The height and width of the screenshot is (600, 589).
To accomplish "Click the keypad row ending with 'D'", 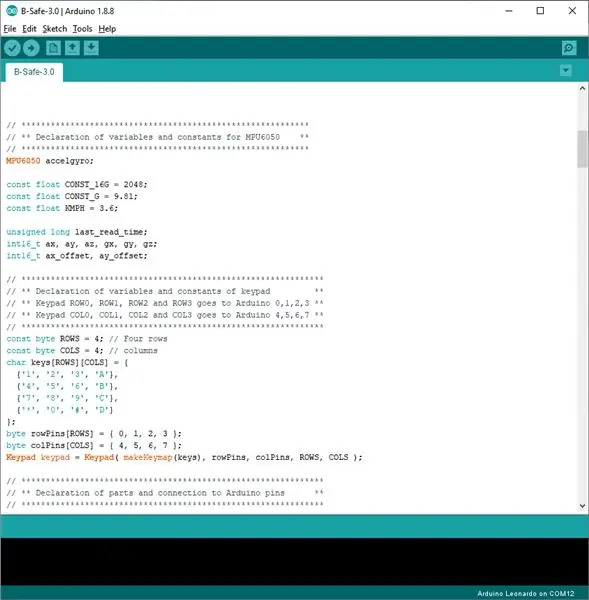I will 65,410.
